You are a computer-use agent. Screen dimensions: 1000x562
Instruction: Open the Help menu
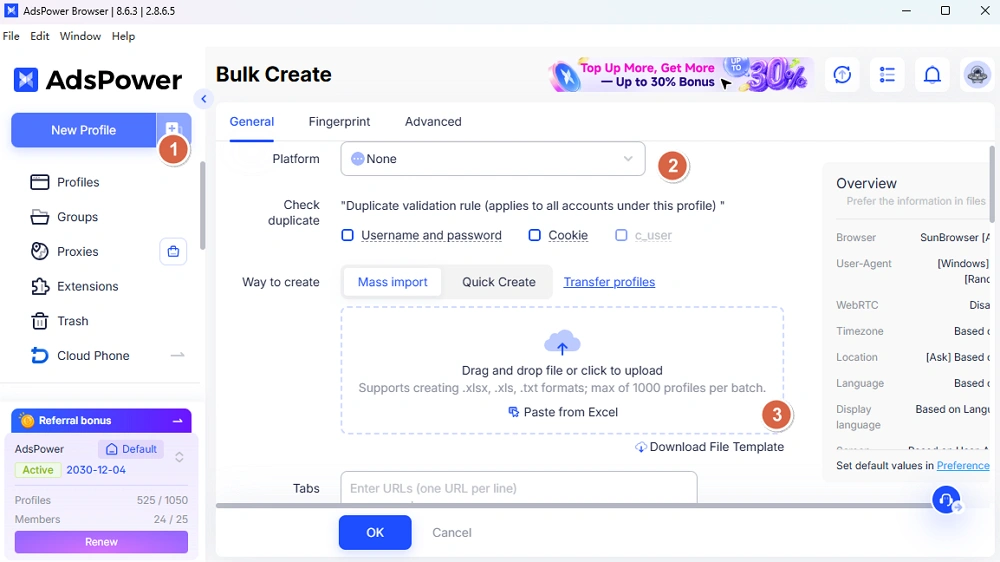123,36
